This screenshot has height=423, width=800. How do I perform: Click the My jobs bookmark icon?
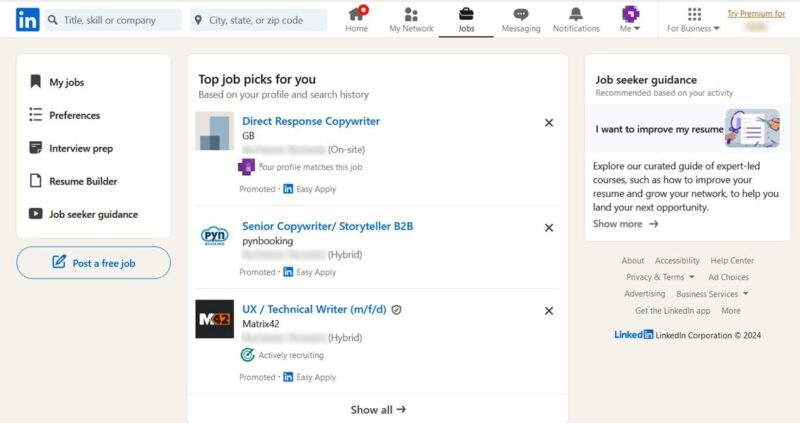[35, 81]
